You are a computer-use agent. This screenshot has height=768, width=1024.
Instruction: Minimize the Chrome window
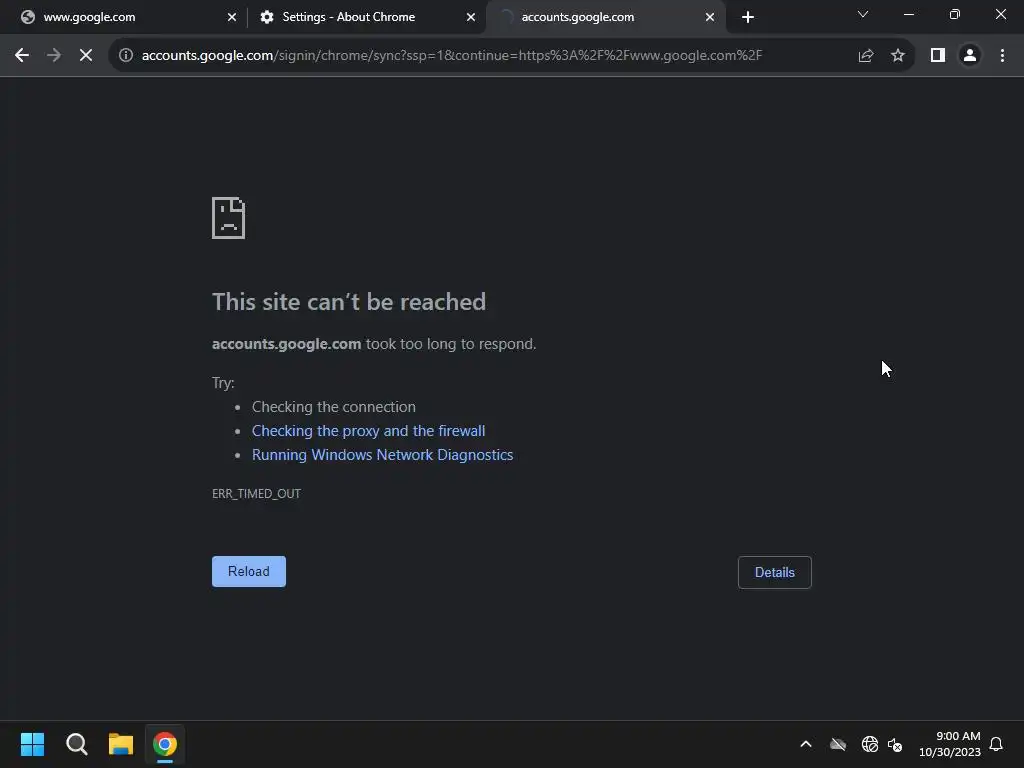pos(908,14)
